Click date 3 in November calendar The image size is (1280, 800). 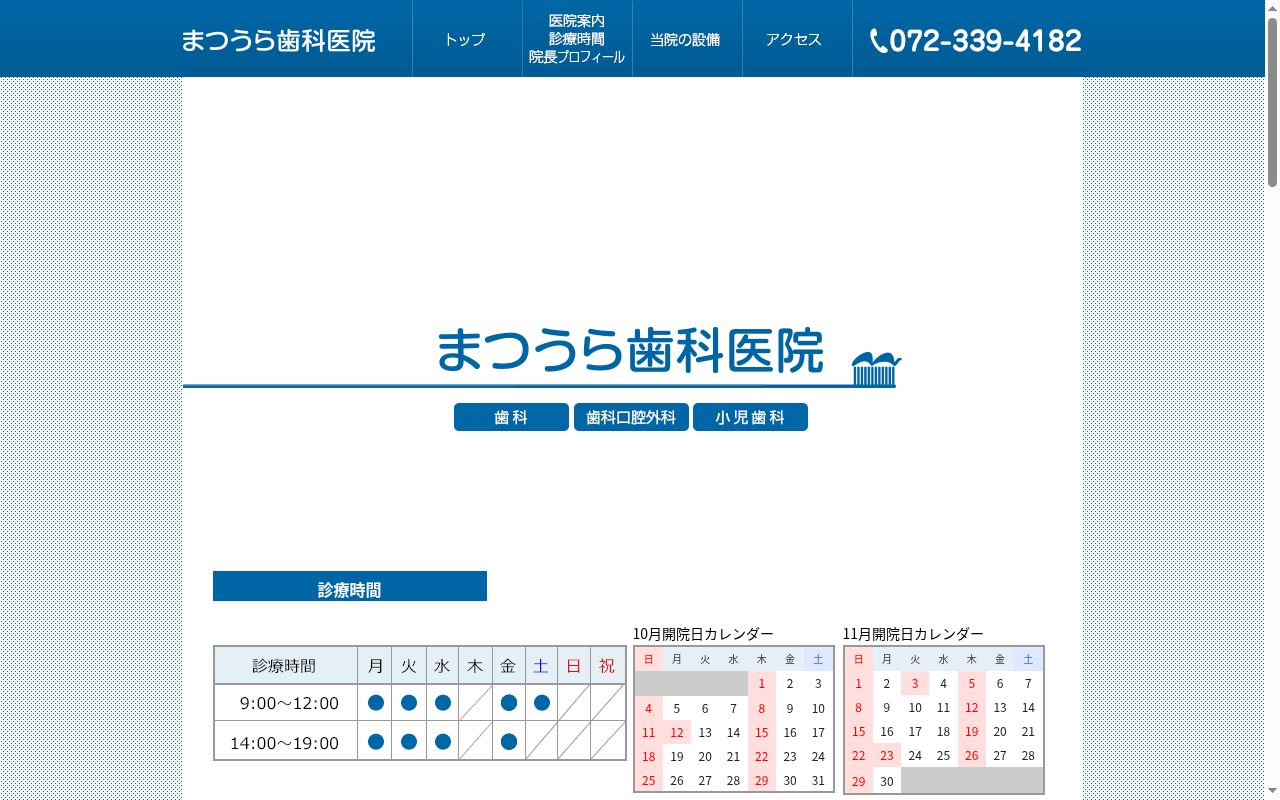(914, 684)
